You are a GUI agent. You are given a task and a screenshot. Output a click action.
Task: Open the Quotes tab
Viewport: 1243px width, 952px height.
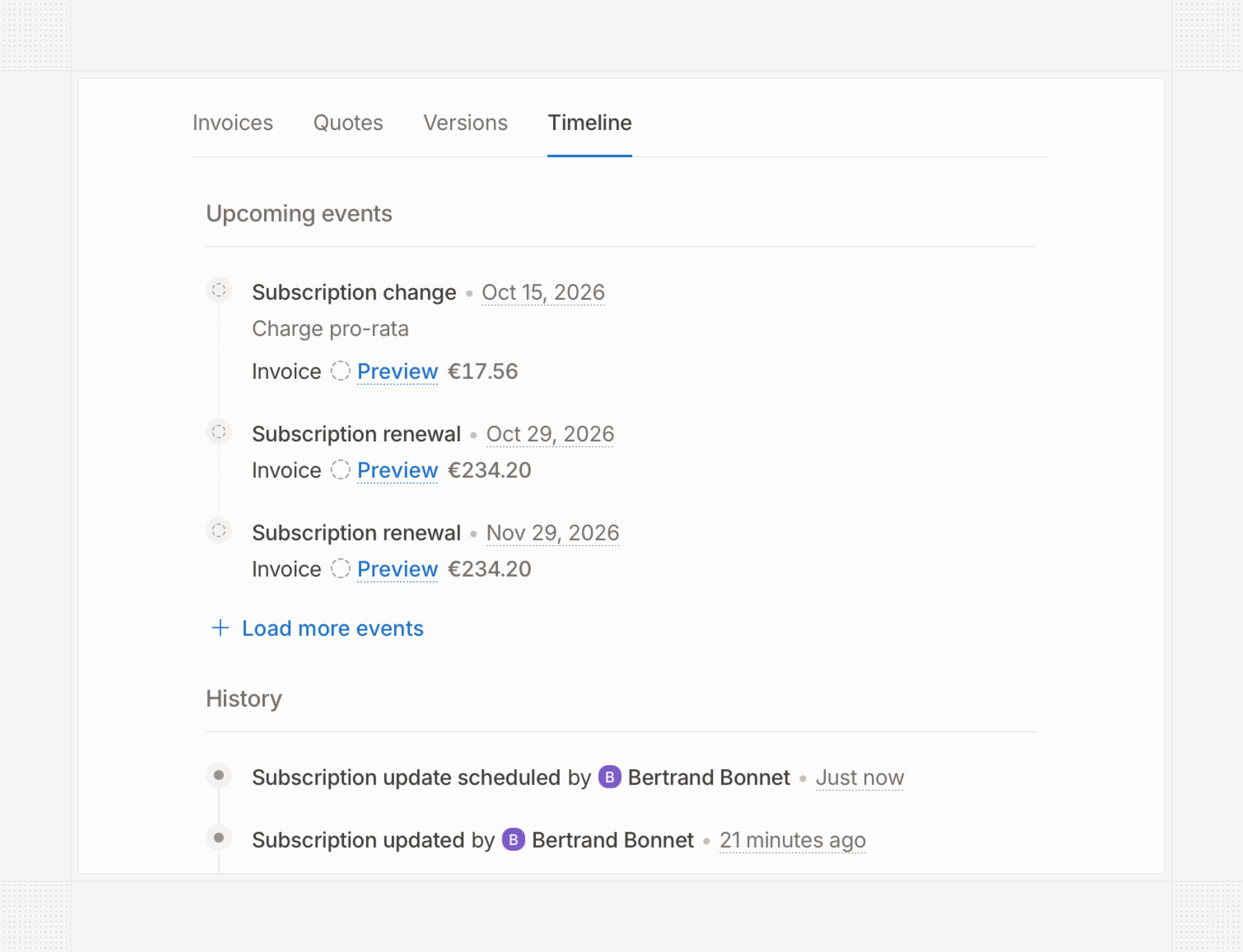click(348, 123)
